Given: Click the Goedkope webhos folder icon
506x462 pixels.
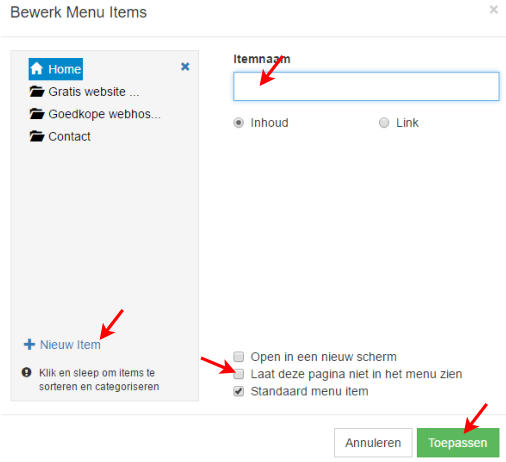Looking at the screenshot, I should (x=37, y=114).
